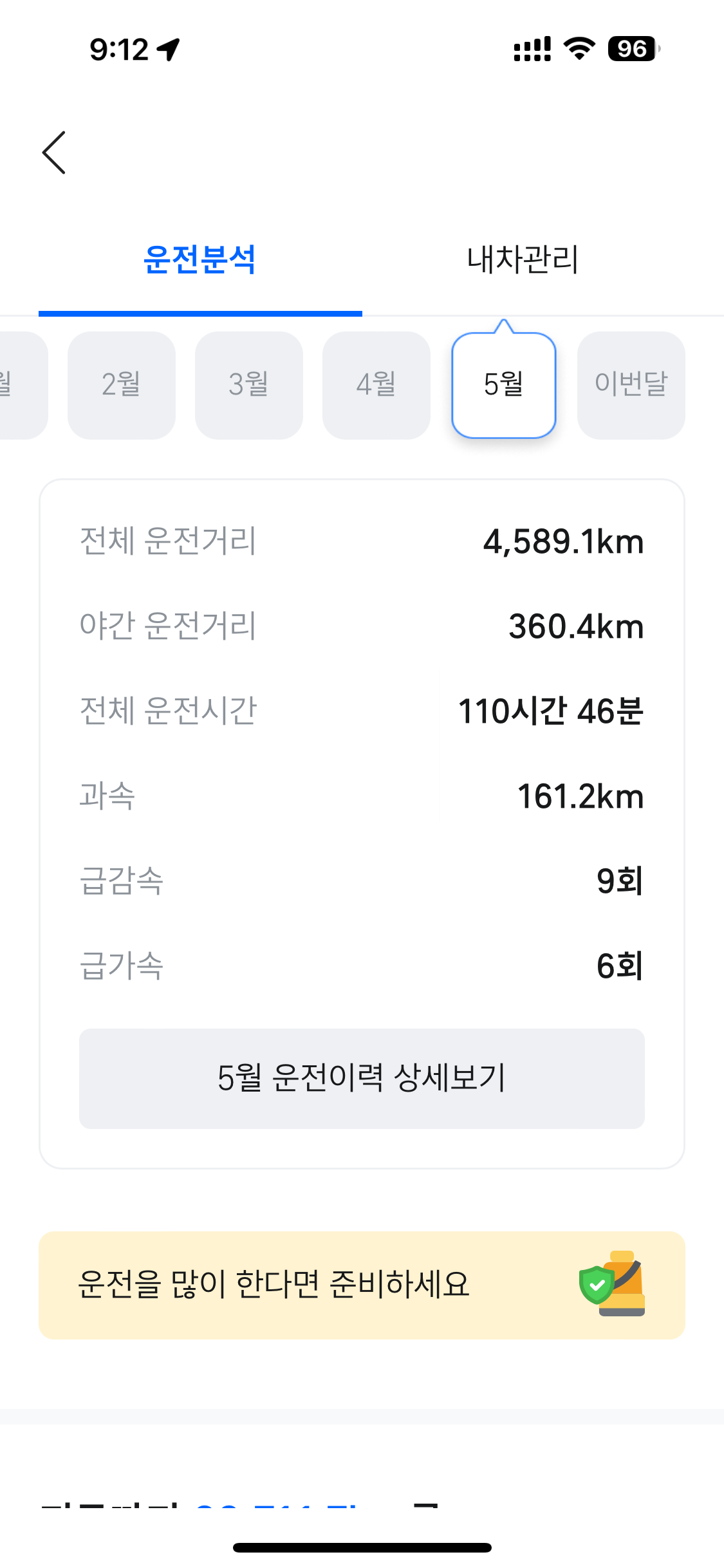
Task: Switch to the 운전분석 tab
Action: tap(200, 260)
